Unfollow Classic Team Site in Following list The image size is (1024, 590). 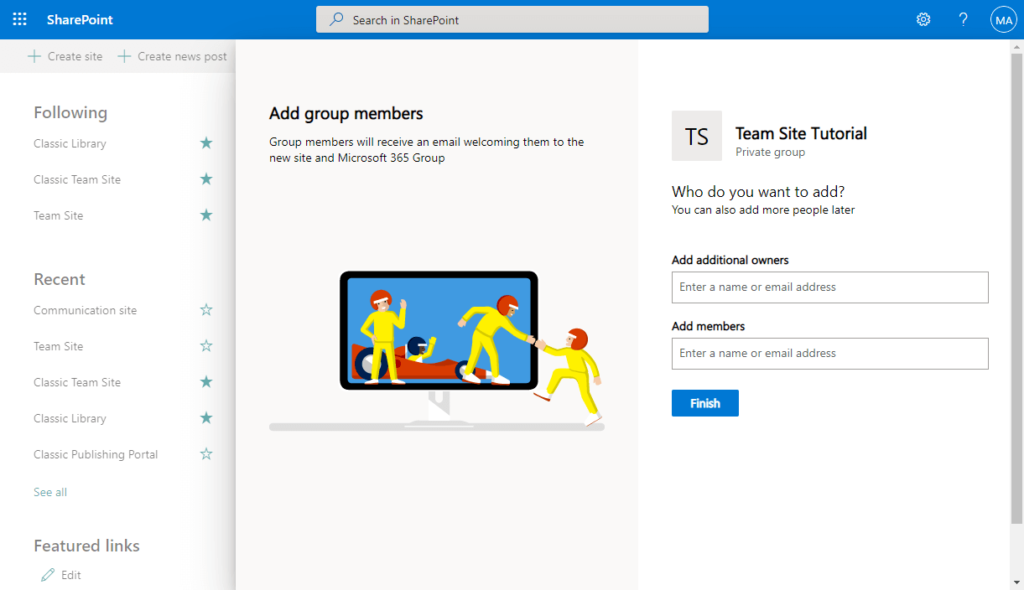click(x=206, y=179)
